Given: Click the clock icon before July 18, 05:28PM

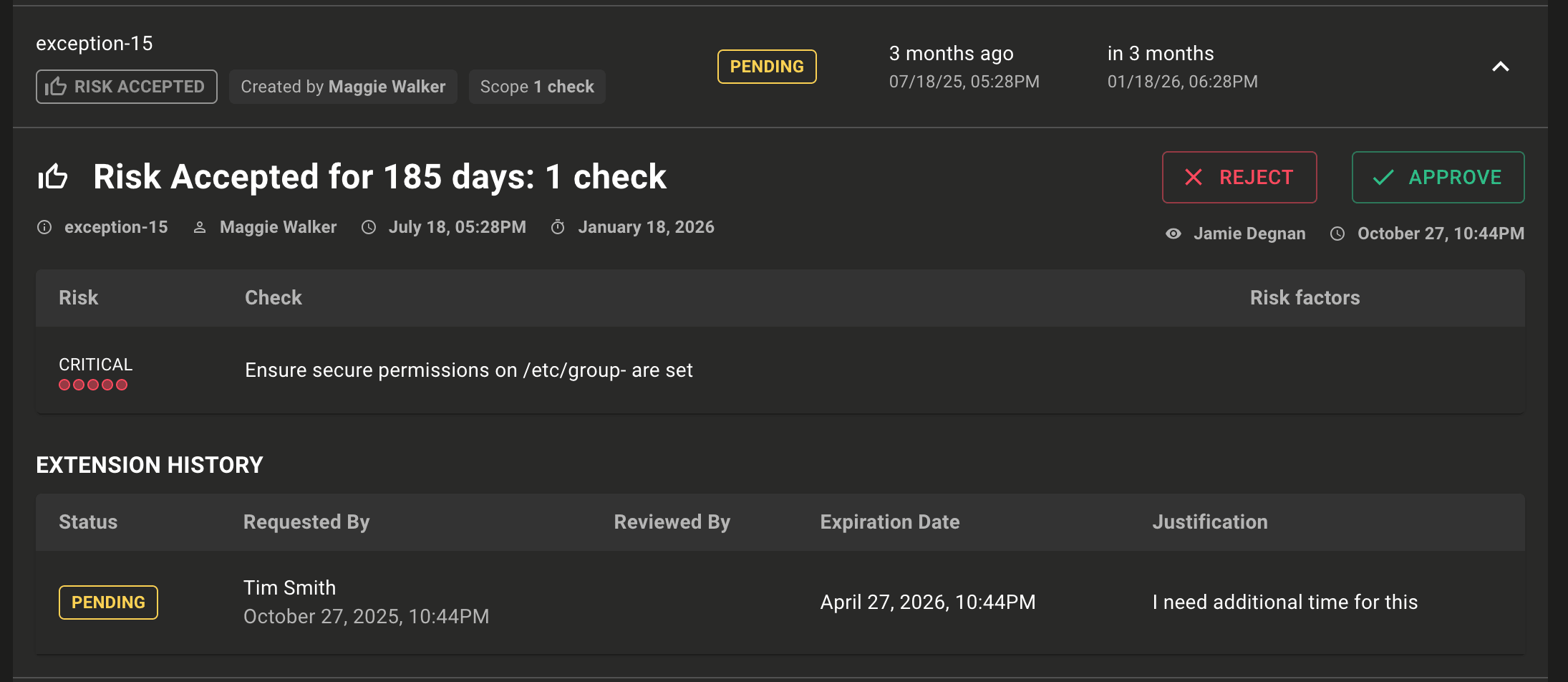Looking at the screenshot, I should click(369, 228).
